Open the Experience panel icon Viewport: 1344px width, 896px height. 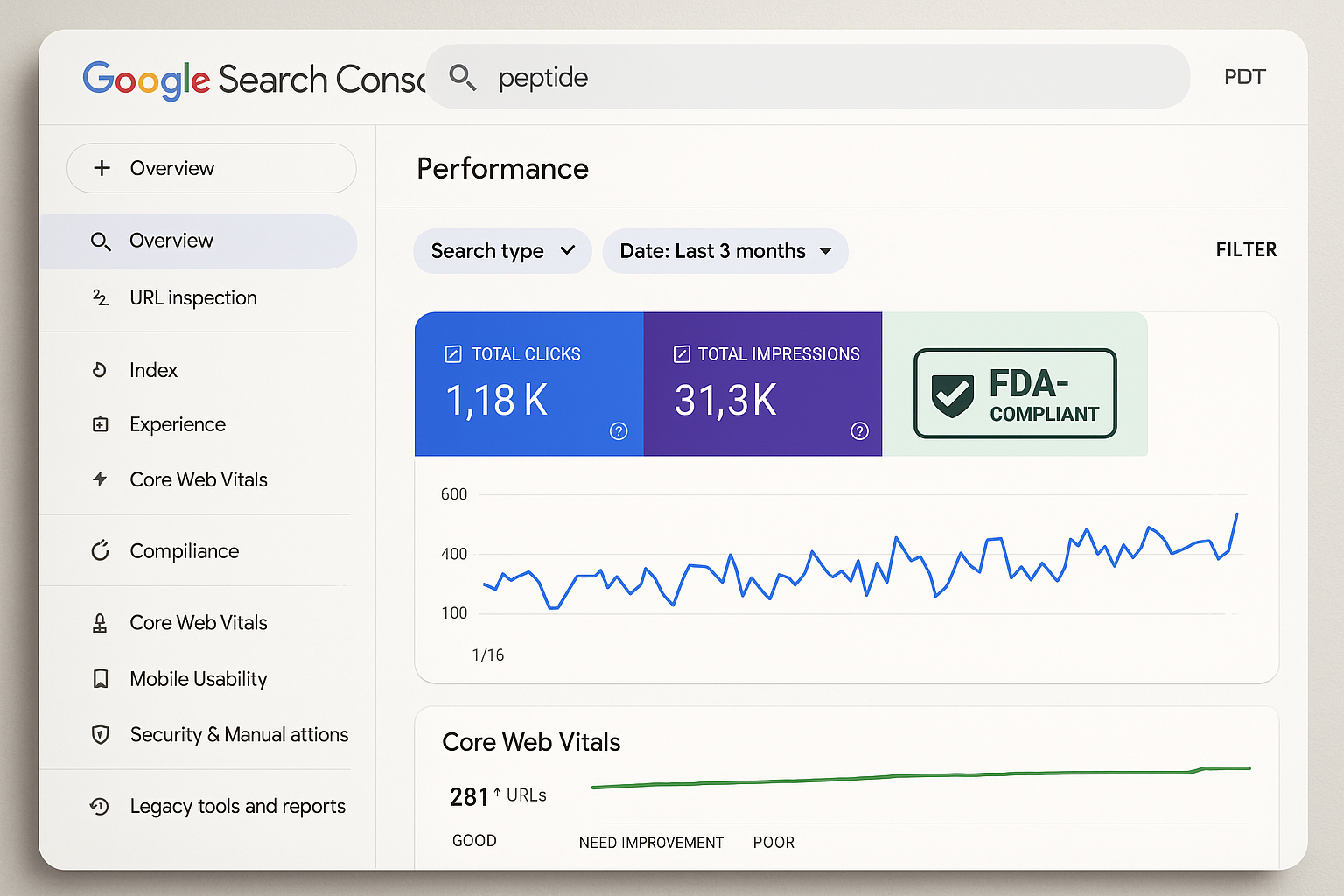tap(101, 424)
